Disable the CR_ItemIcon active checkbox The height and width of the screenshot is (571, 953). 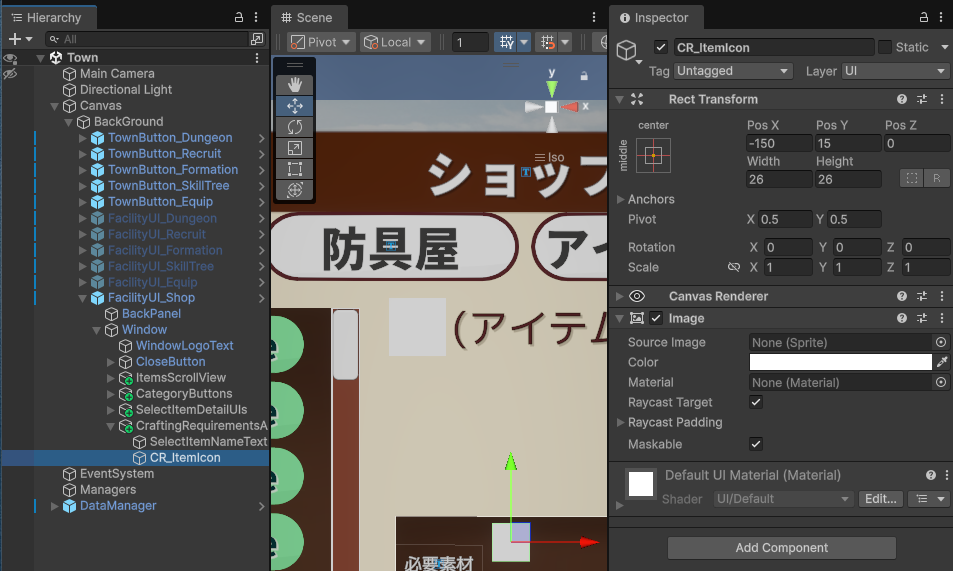pyautogui.click(x=660, y=47)
